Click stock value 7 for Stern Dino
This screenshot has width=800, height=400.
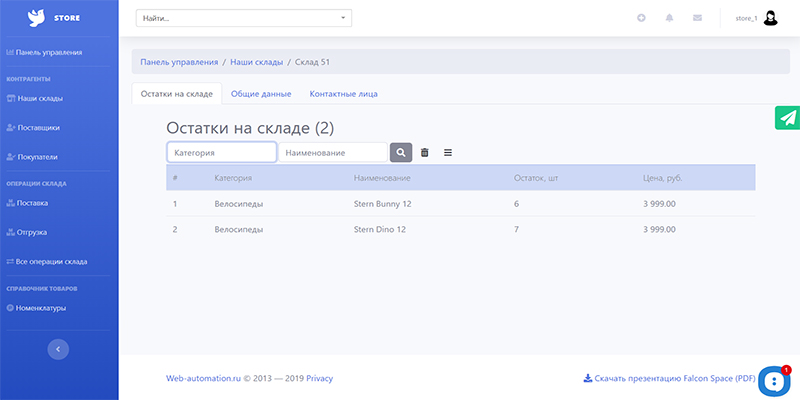pyautogui.click(x=517, y=230)
